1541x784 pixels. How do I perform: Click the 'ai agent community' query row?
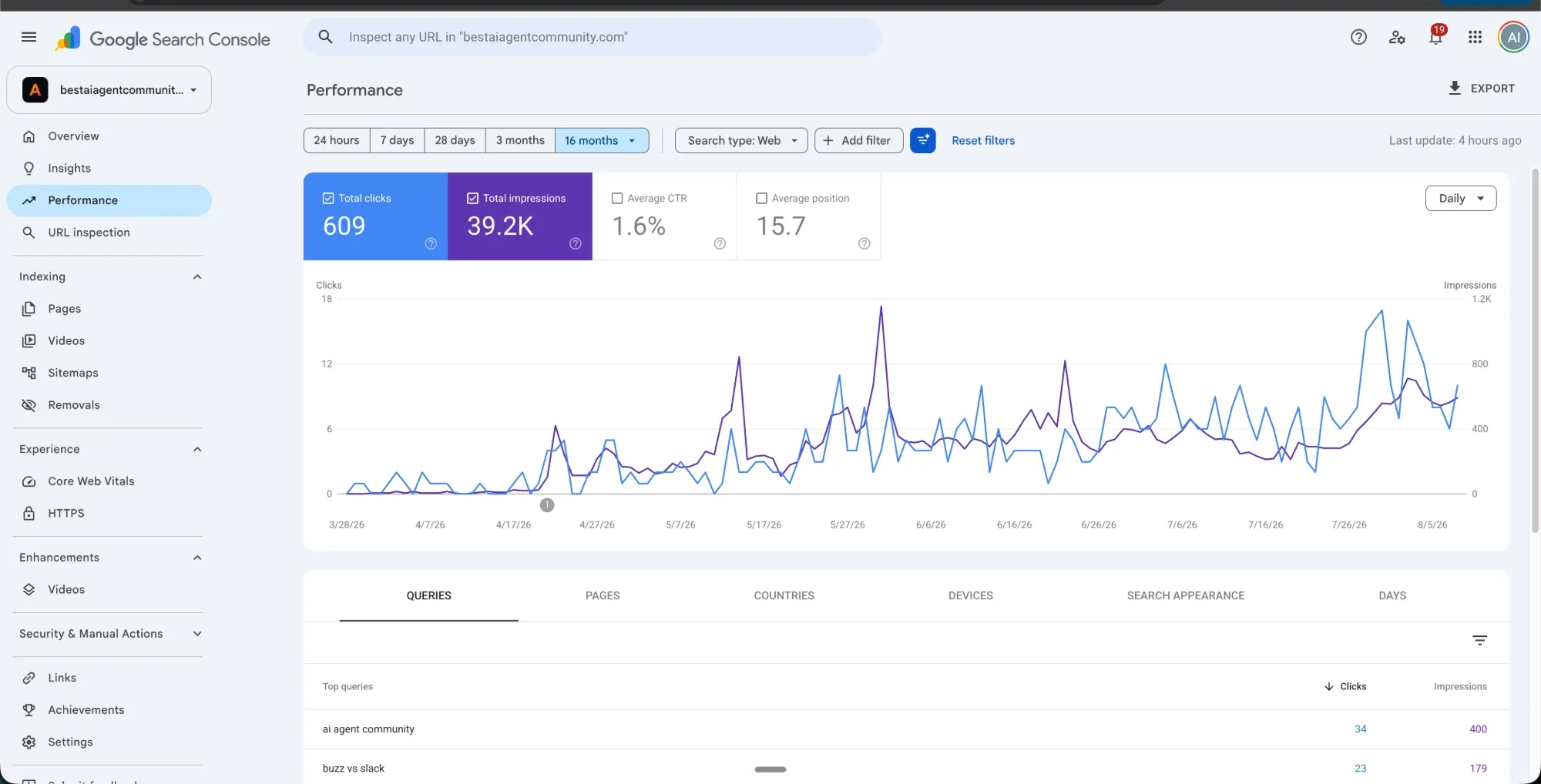(x=906, y=729)
